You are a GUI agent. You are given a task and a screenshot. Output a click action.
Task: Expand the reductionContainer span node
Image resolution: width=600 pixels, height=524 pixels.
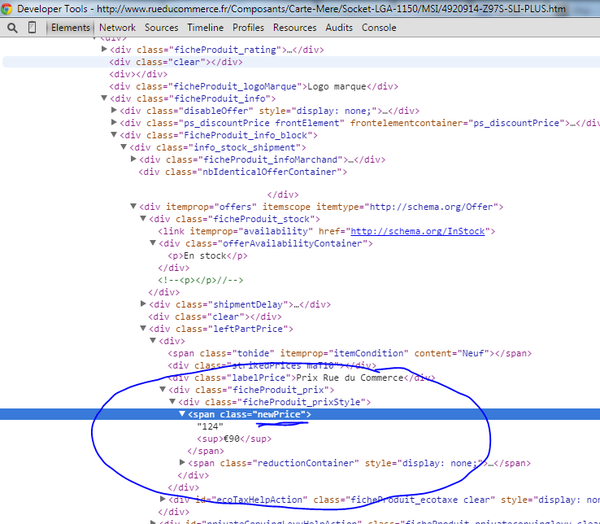pos(182,462)
